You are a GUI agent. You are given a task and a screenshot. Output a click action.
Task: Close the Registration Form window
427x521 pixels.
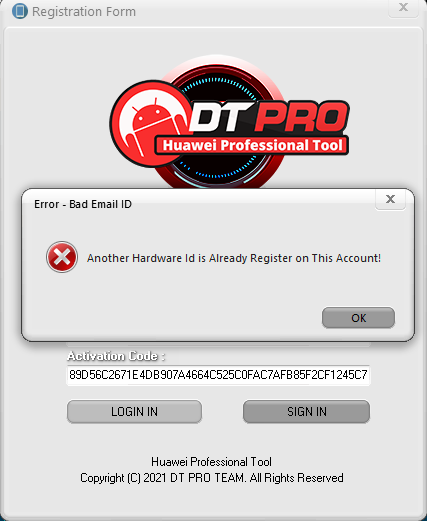403,7
